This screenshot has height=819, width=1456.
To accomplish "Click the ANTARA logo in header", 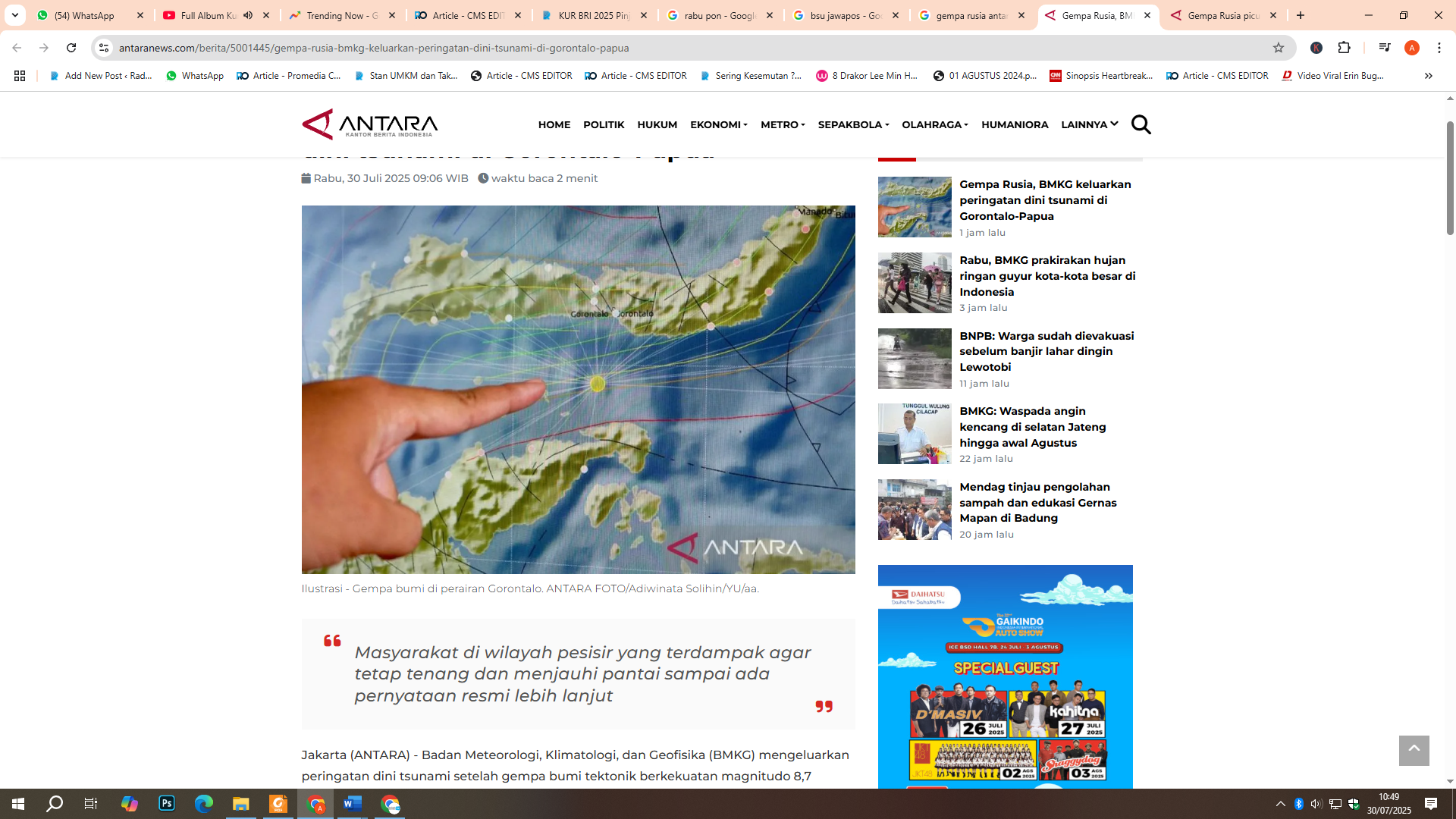I will [x=370, y=124].
